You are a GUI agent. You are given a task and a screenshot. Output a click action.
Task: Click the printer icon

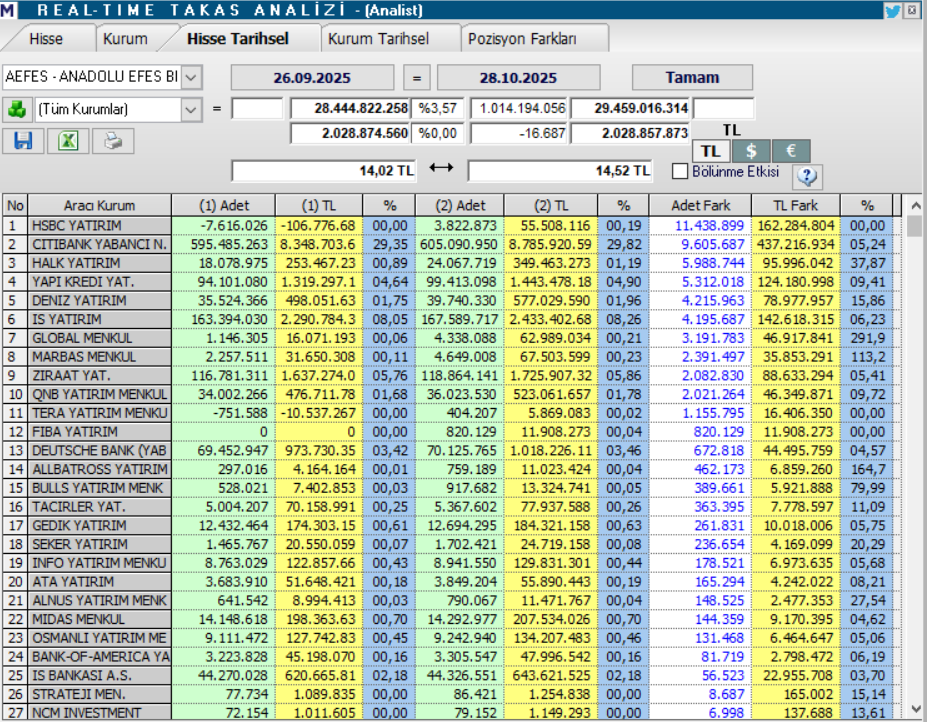point(113,141)
